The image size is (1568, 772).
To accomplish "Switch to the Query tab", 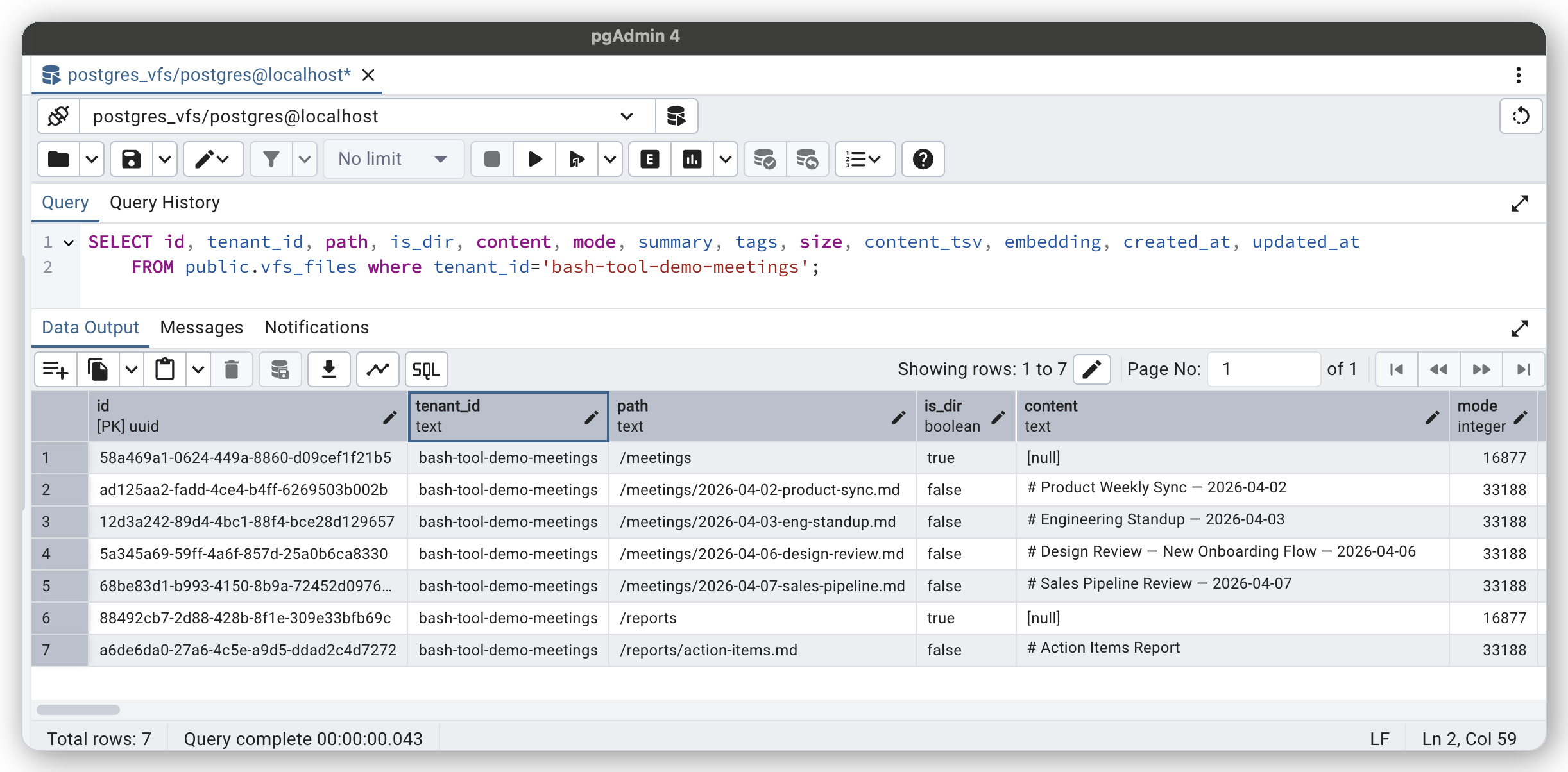I will tap(65, 203).
